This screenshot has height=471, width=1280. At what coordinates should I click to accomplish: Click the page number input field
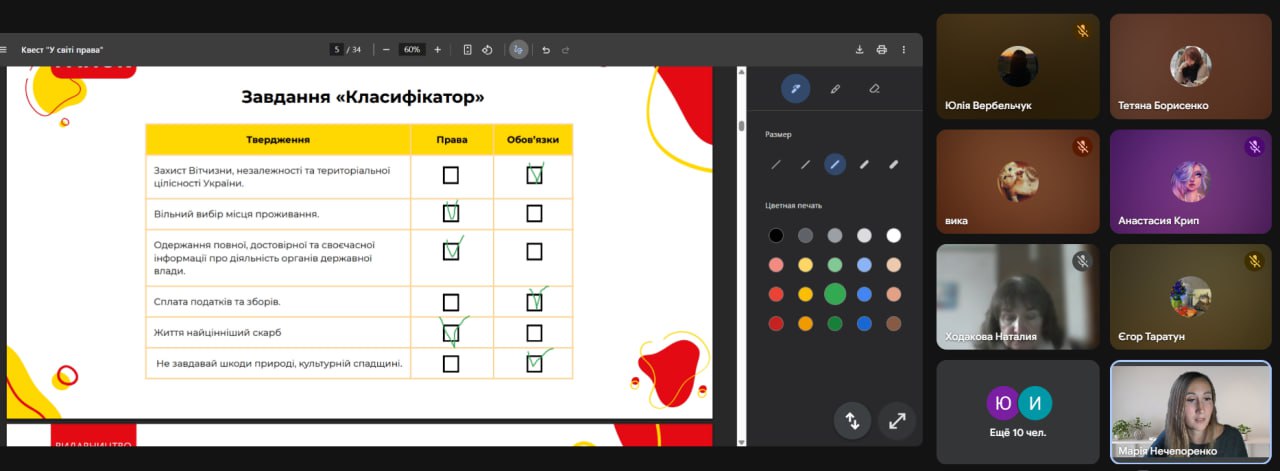[337, 49]
